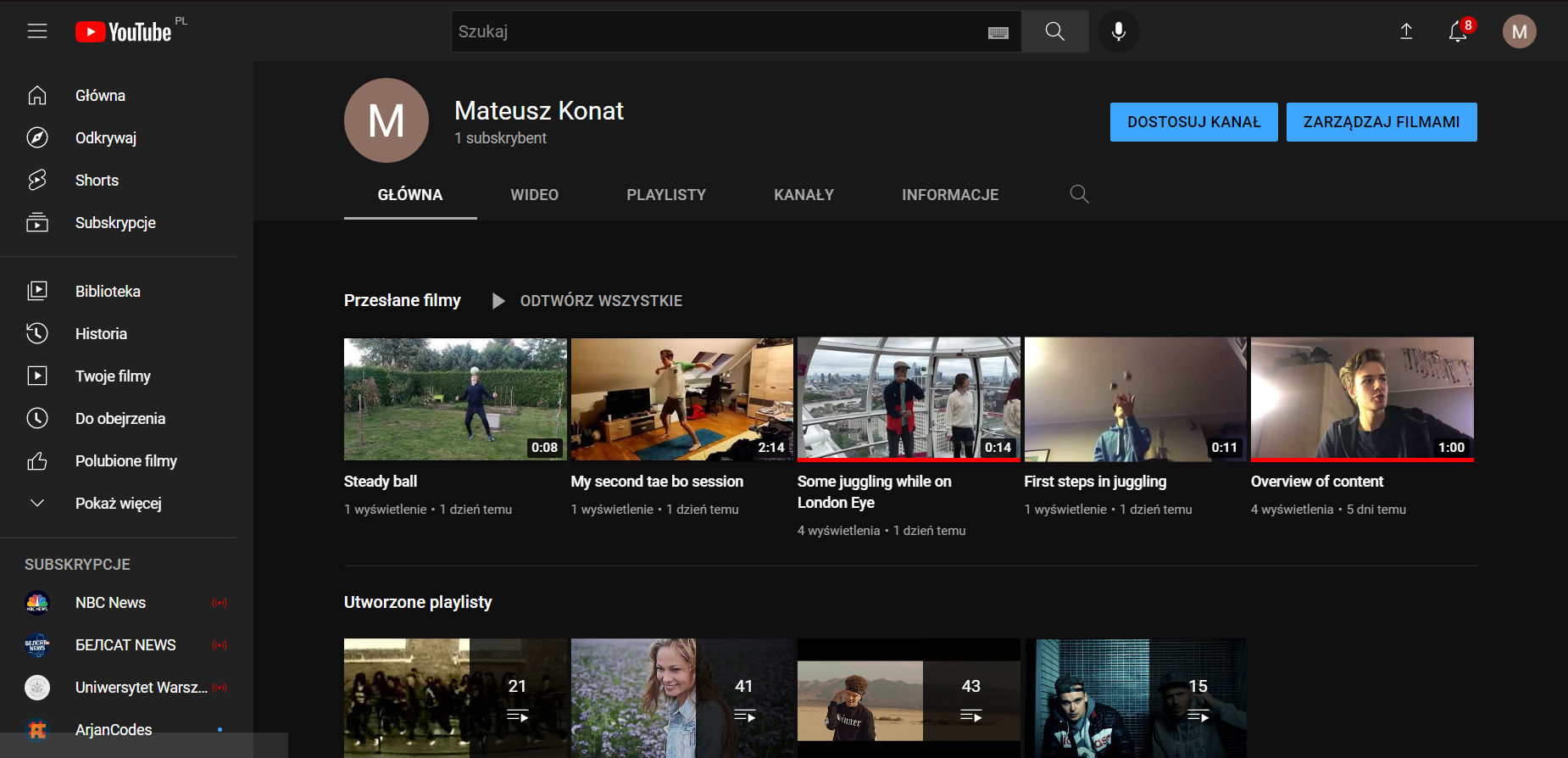The height and width of the screenshot is (758, 1568).
Task: Click the БЕЛСАТ NEWS channel avatar
Action: (x=37, y=644)
